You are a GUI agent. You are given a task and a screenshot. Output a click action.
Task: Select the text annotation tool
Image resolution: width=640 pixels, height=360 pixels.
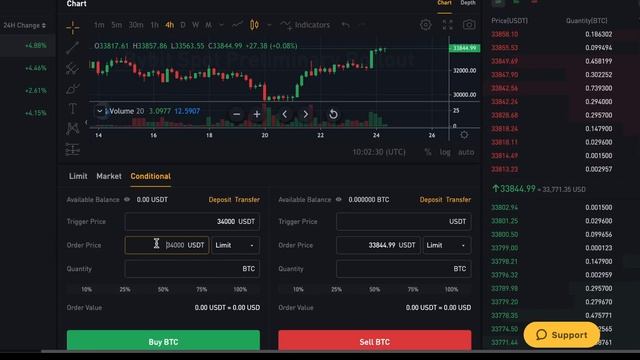click(x=73, y=109)
